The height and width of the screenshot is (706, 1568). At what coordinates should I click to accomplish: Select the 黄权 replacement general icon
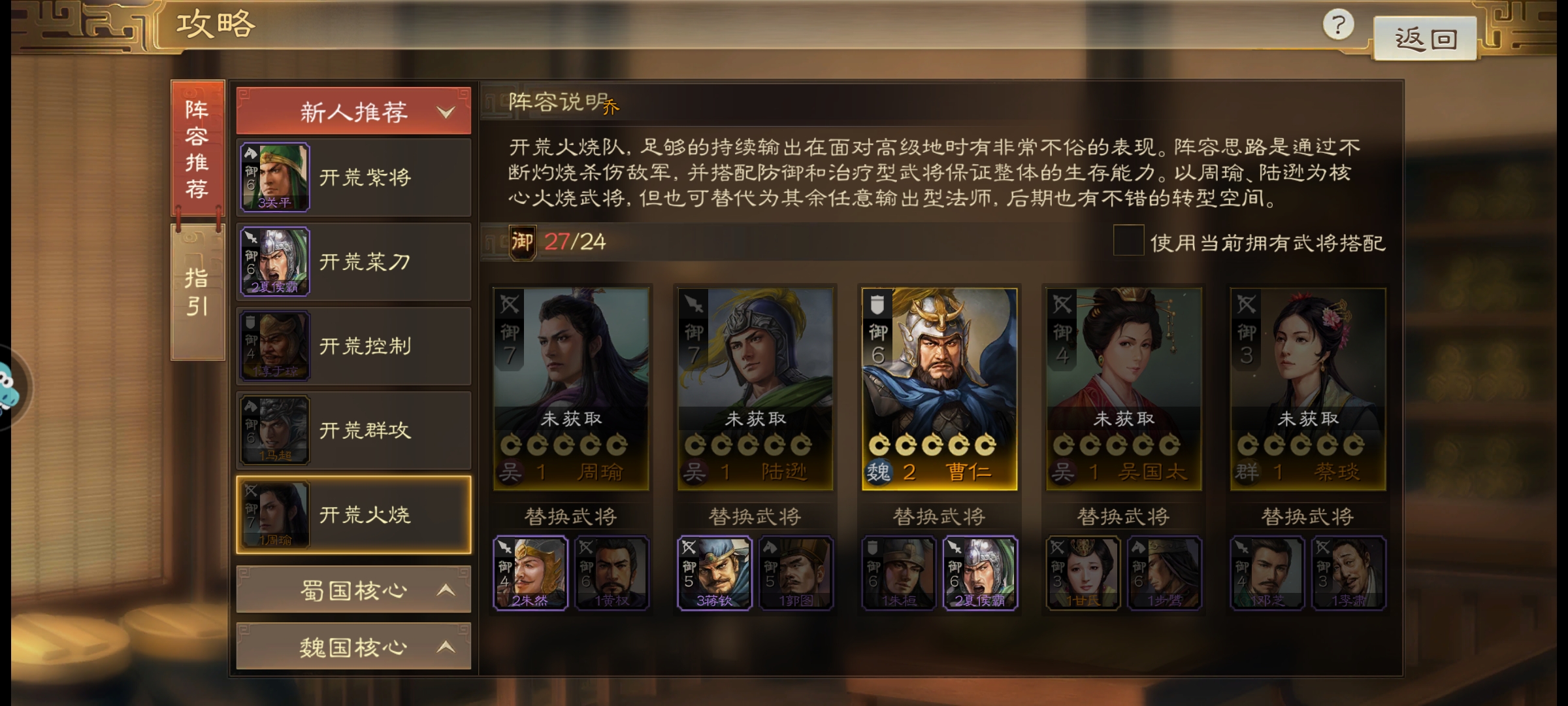[612, 573]
